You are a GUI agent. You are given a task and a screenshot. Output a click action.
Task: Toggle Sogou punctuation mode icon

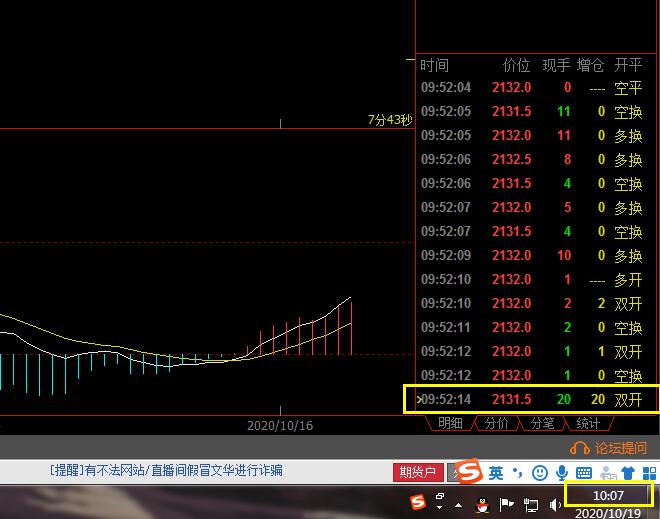pos(518,473)
